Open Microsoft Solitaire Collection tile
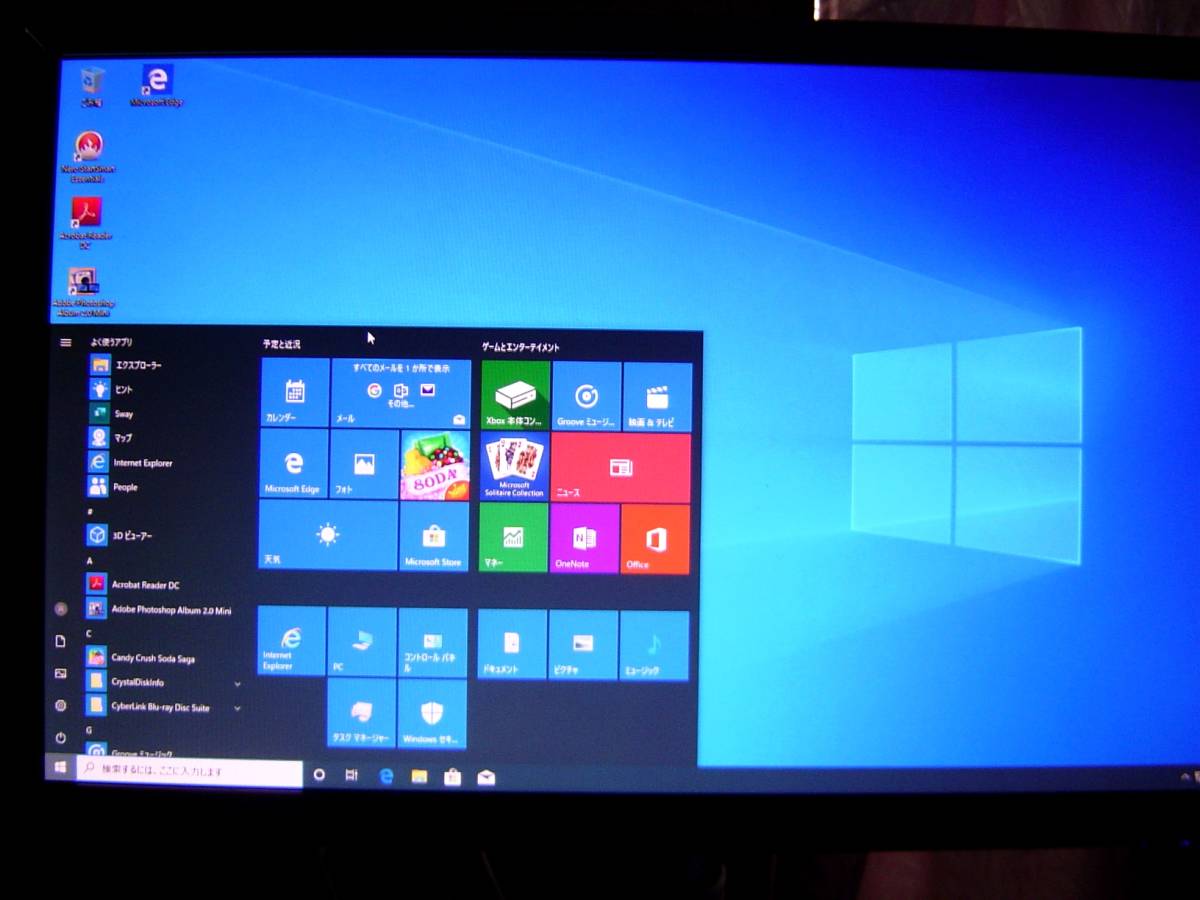1200x900 pixels. [515, 467]
